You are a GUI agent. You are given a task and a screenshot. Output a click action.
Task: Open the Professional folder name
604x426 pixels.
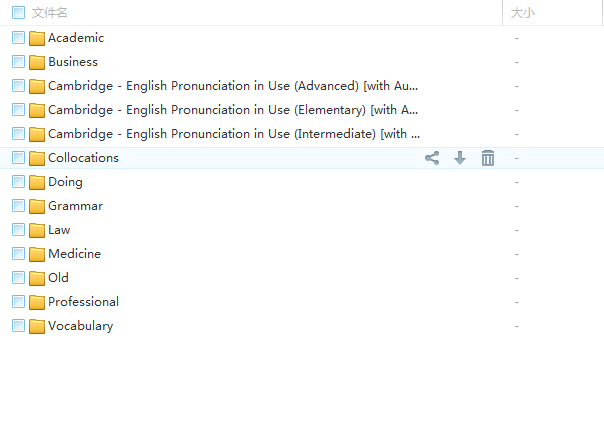pyautogui.click(x=83, y=302)
